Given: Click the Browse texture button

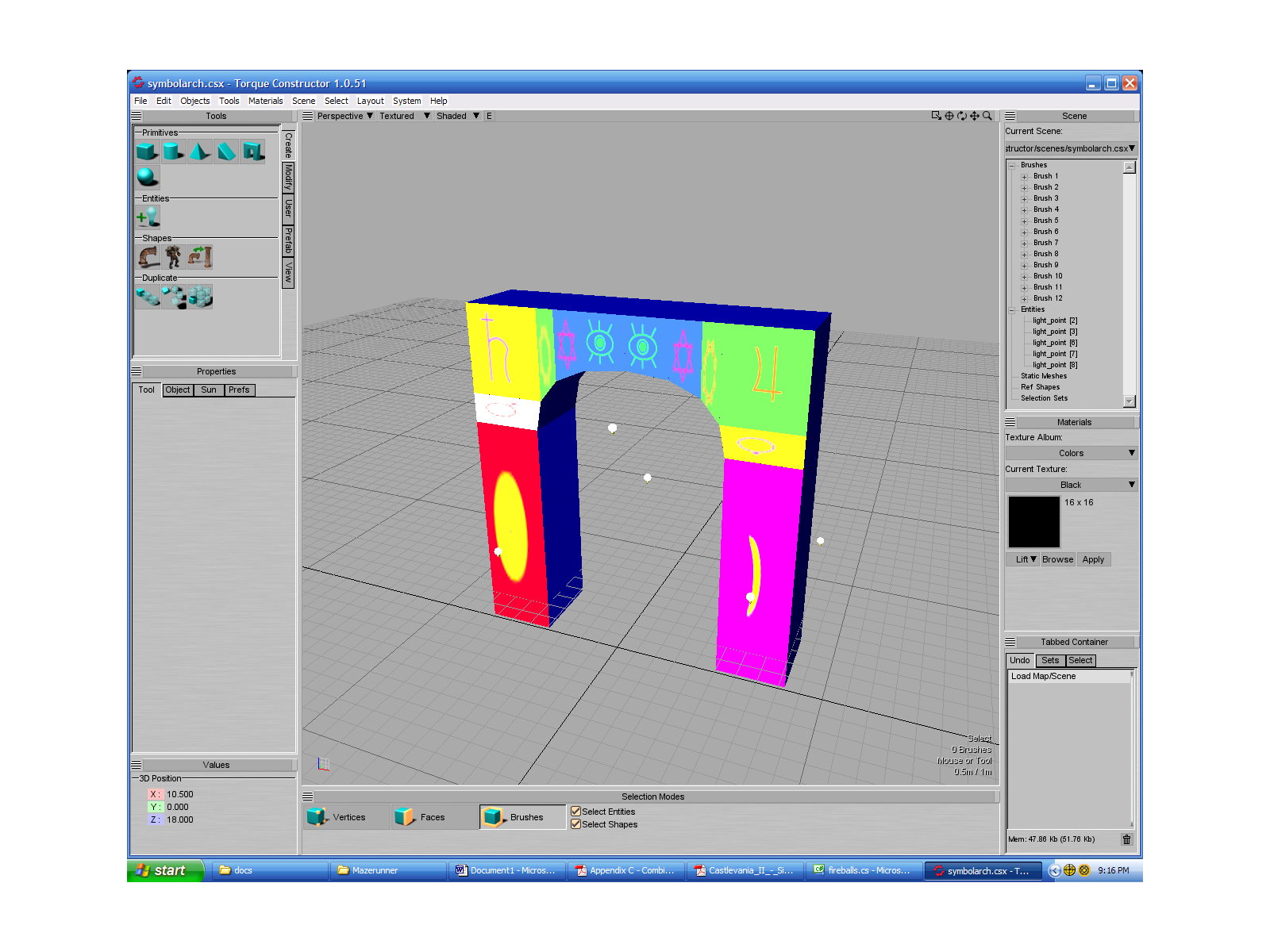Looking at the screenshot, I should click(x=1057, y=559).
